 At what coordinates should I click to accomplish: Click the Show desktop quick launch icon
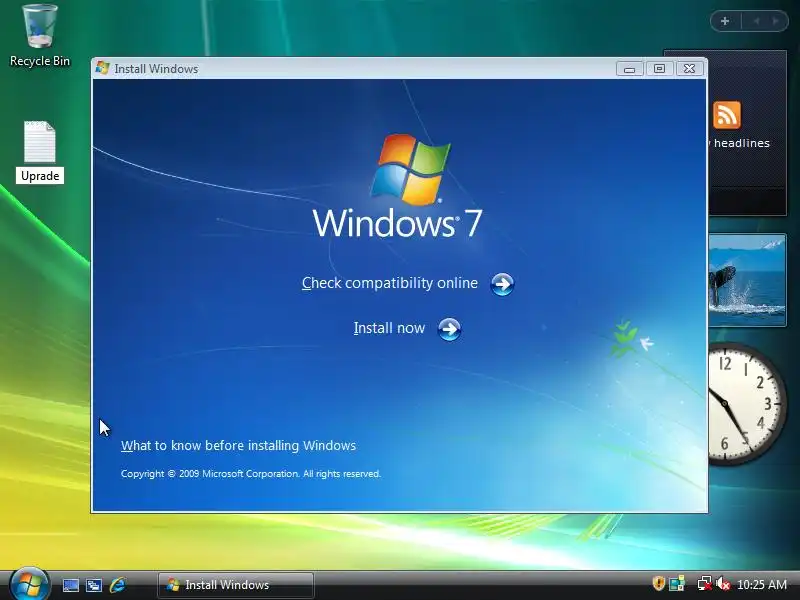tap(70, 585)
